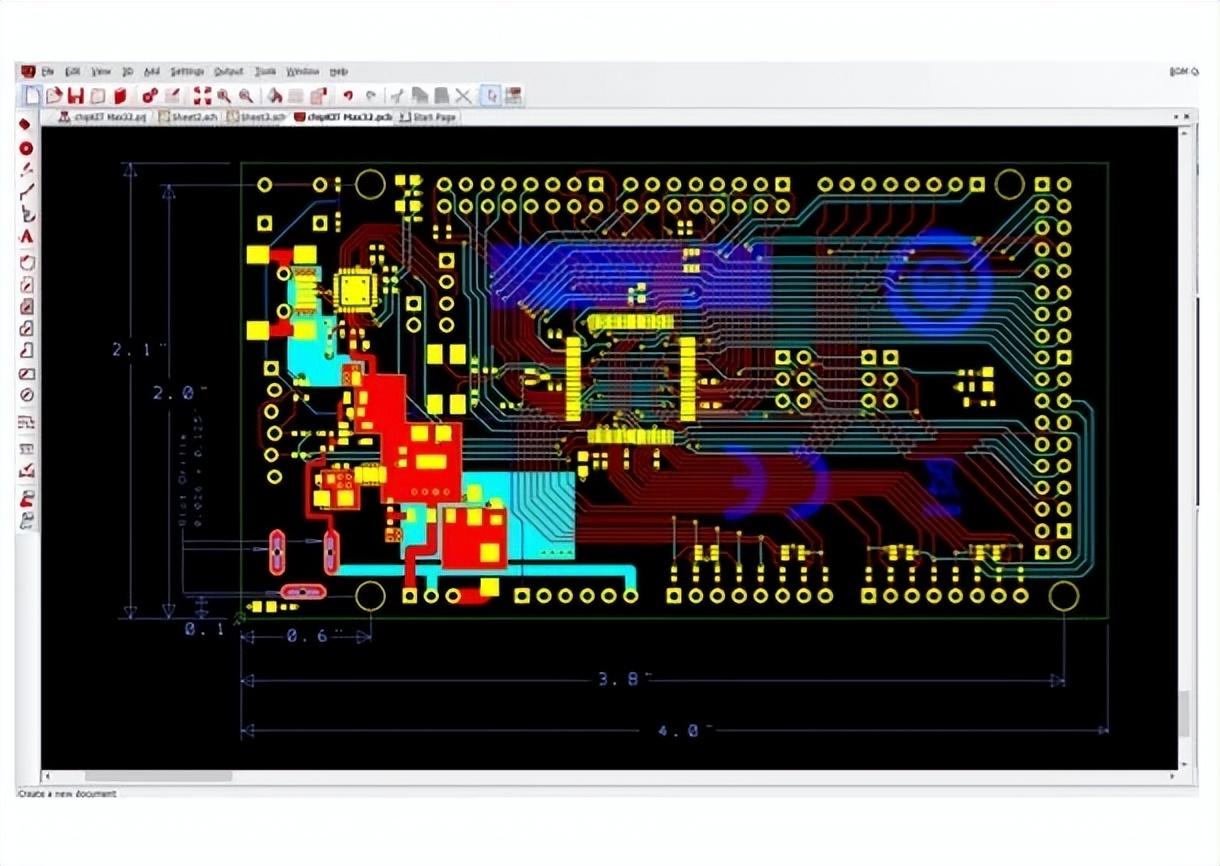
Task: Click the application logo in the menu bar
Action: point(28,71)
